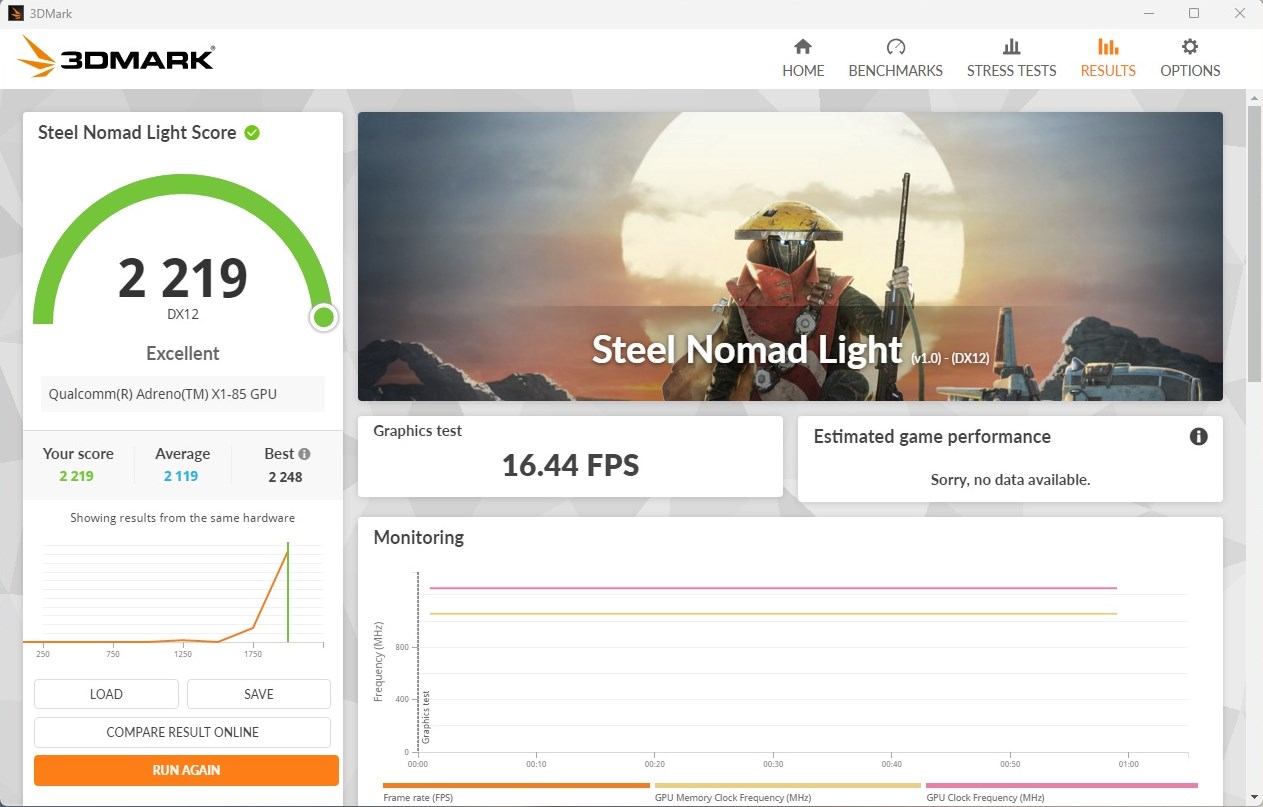This screenshot has height=807, width=1263.
Task: Click the Excellent rating label
Action: tap(182, 353)
